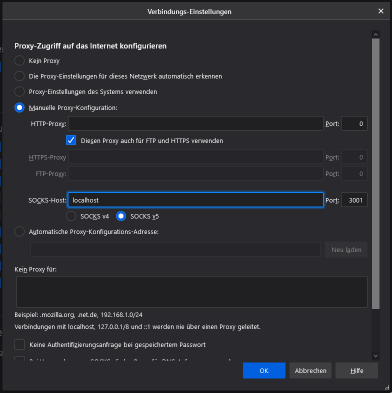This screenshot has height=393, width=392.
Task: Choose automatic proxy detection for this network
Action: (x=19, y=76)
